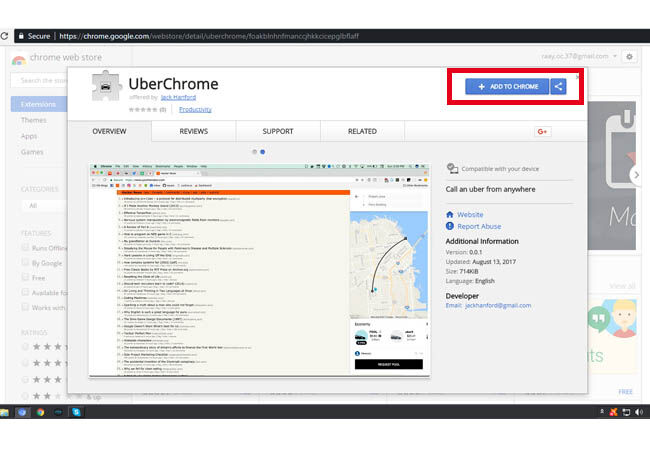
Task: Click the Report Abuse link
Action: coord(479,226)
